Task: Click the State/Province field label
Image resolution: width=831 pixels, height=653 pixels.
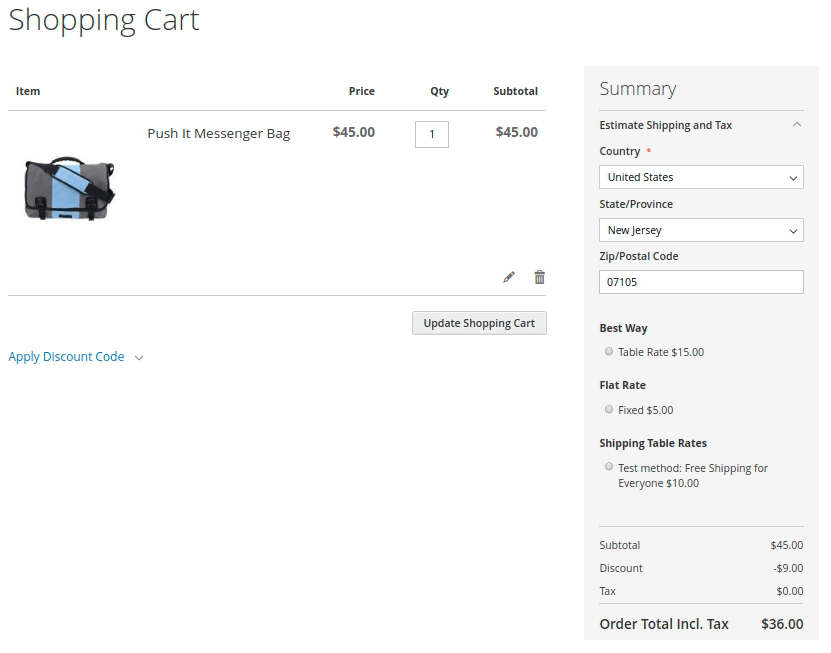Action: pyautogui.click(x=636, y=204)
